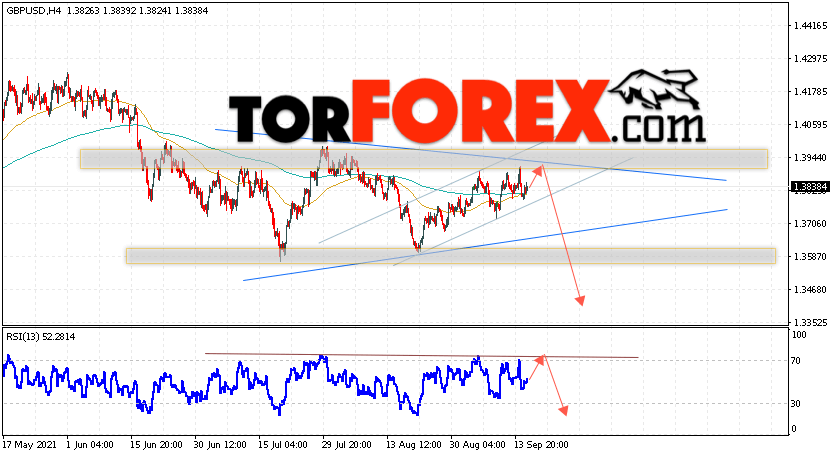Viewport: 834px width, 456px height.
Task: Select the 1.41785 price axis label
Action: click(811, 92)
